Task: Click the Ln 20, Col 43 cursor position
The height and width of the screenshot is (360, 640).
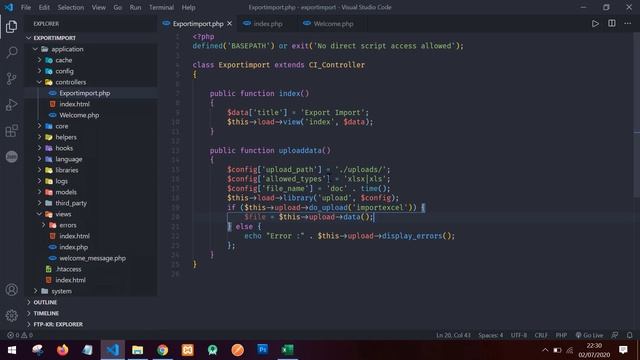Action: pyautogui.click(x=453, y=335)
